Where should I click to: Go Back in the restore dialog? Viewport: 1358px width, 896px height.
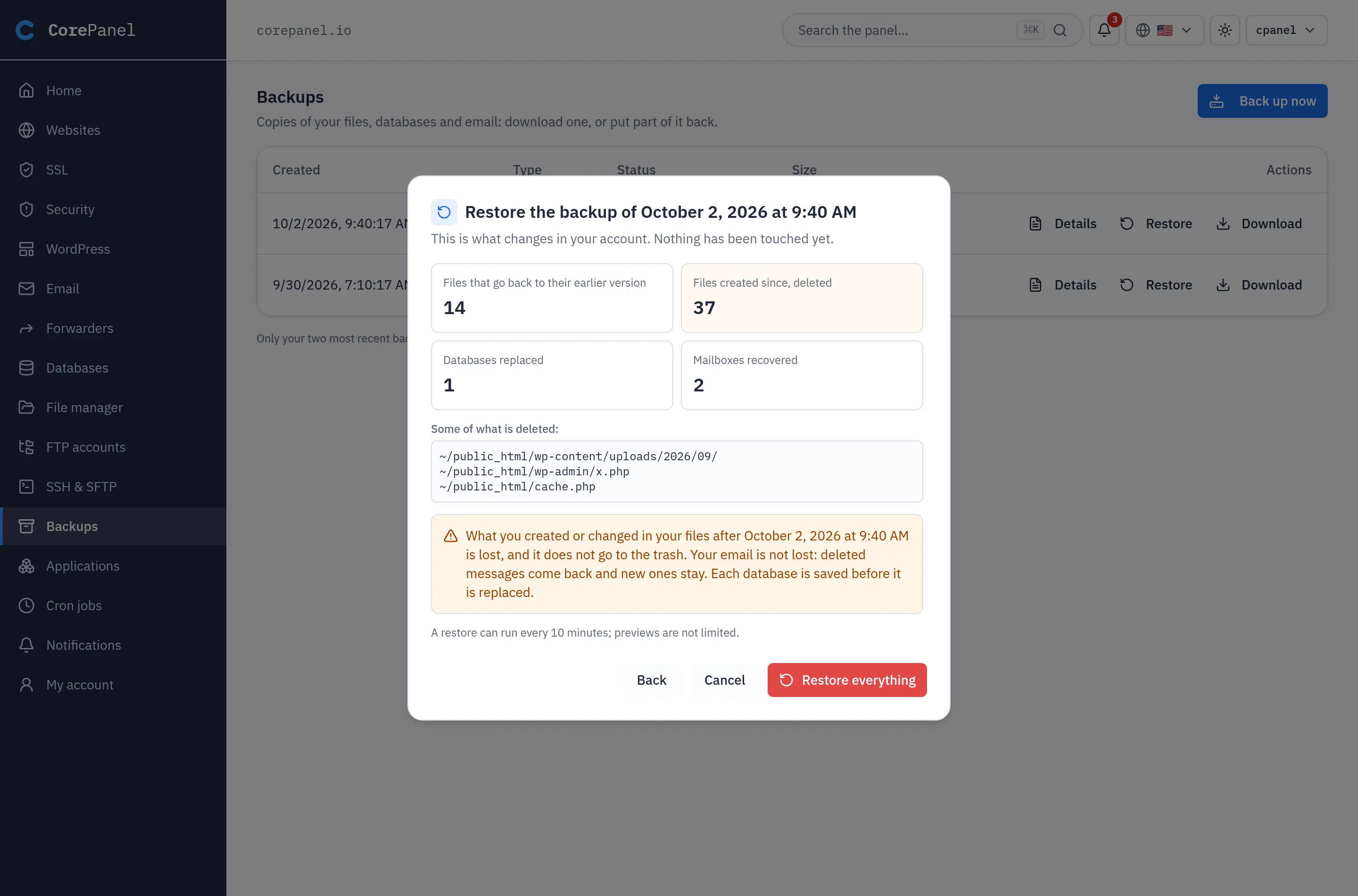(x=651, y=680)
